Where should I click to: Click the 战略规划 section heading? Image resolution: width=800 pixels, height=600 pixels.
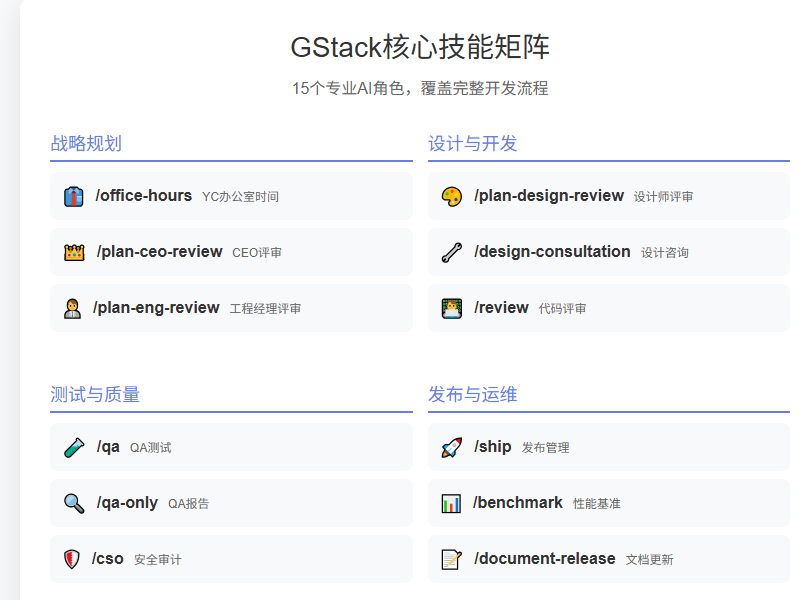75,143
